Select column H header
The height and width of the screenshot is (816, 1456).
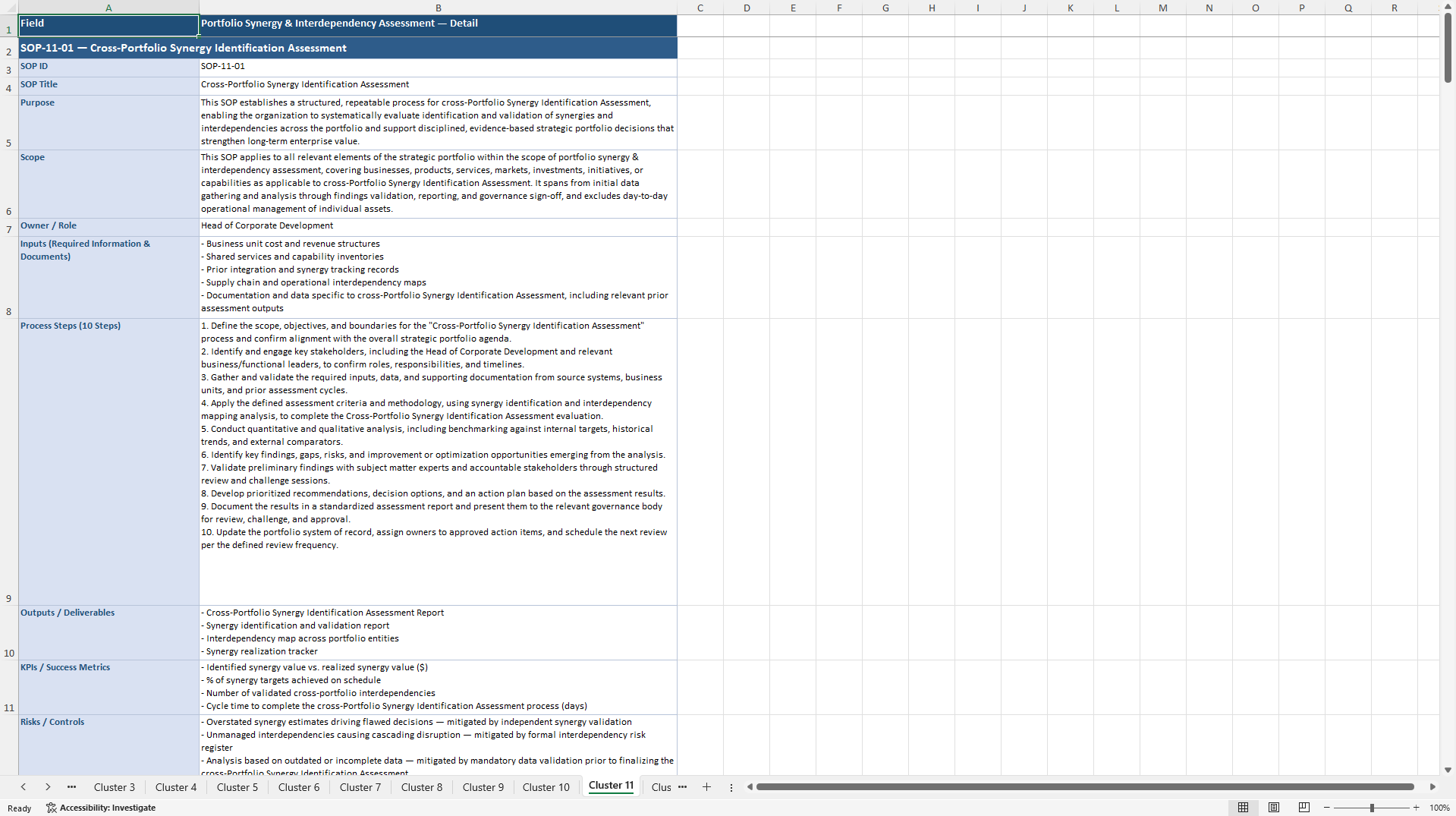pyautogui.click(x=932, y=8)
